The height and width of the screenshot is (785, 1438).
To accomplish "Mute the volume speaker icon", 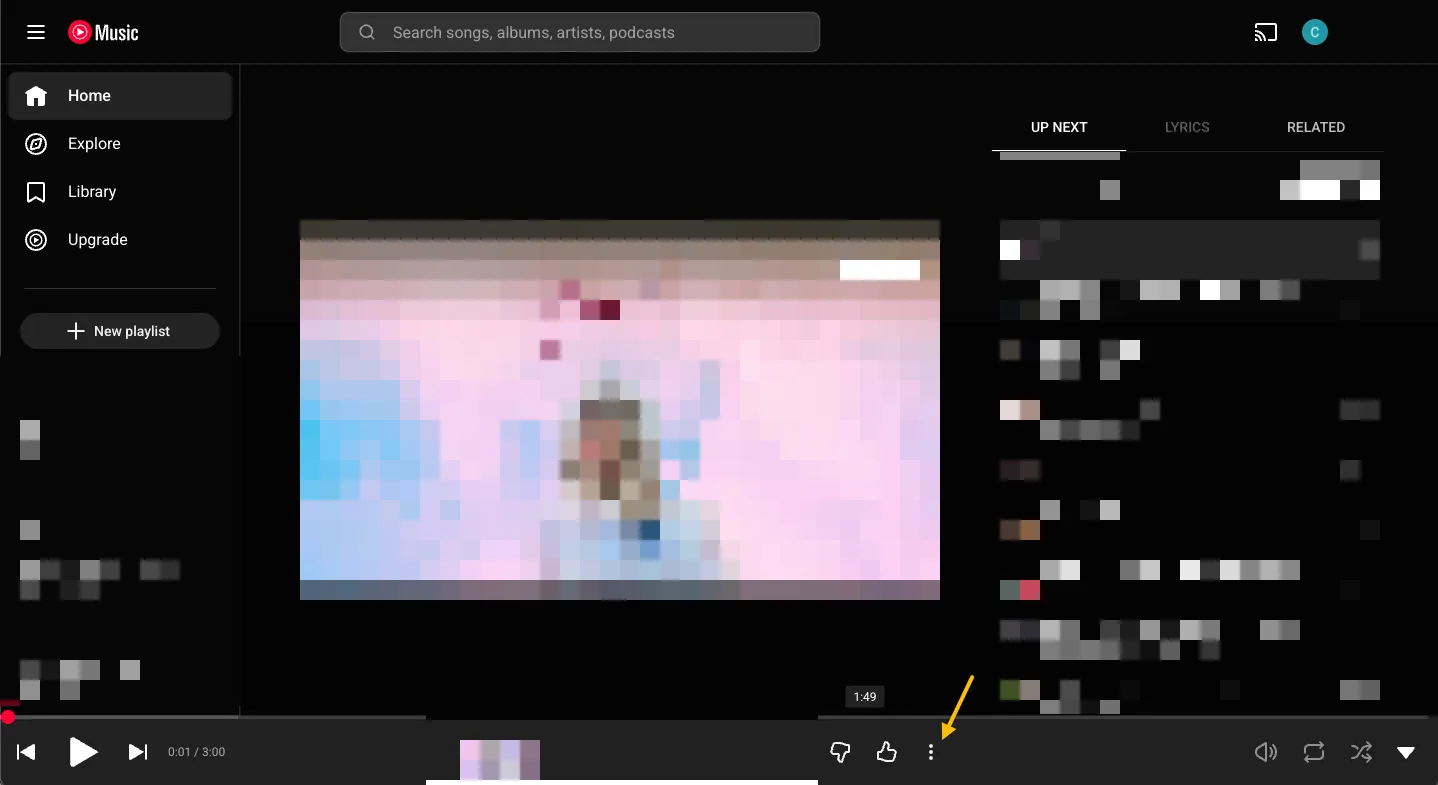I will (1266, 752).
